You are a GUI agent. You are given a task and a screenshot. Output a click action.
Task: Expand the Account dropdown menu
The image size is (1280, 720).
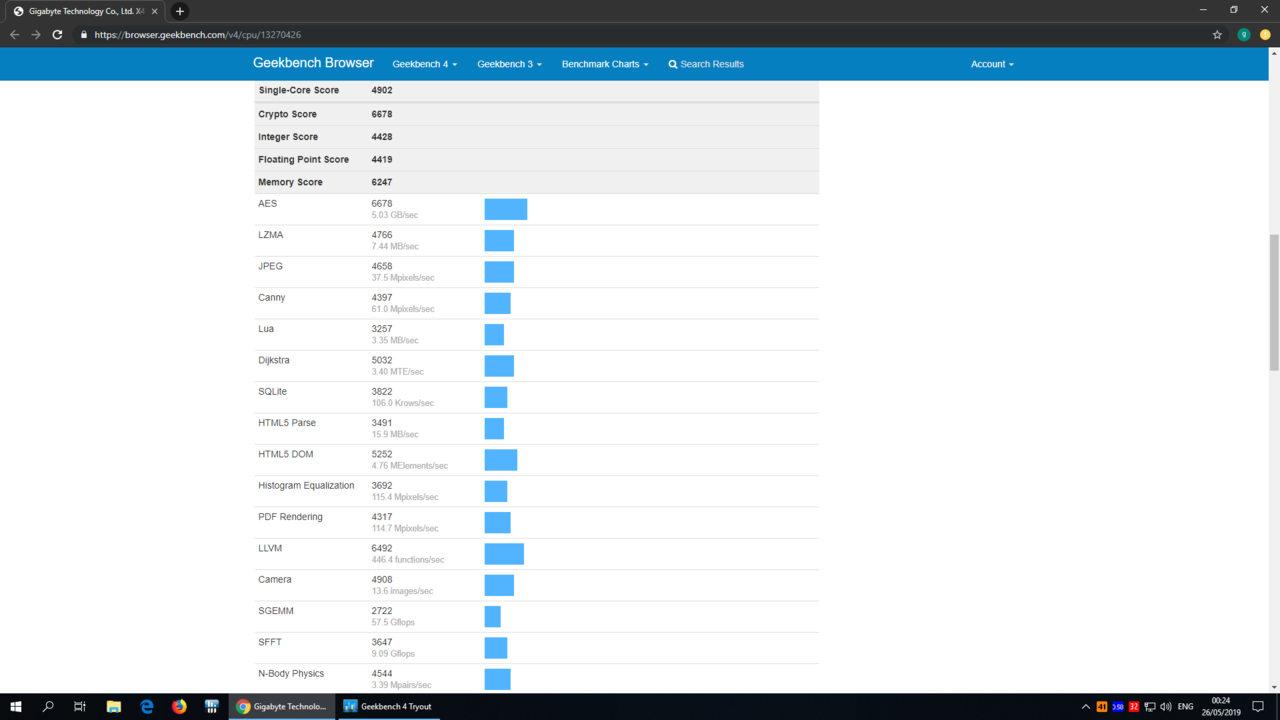point(992,64)
